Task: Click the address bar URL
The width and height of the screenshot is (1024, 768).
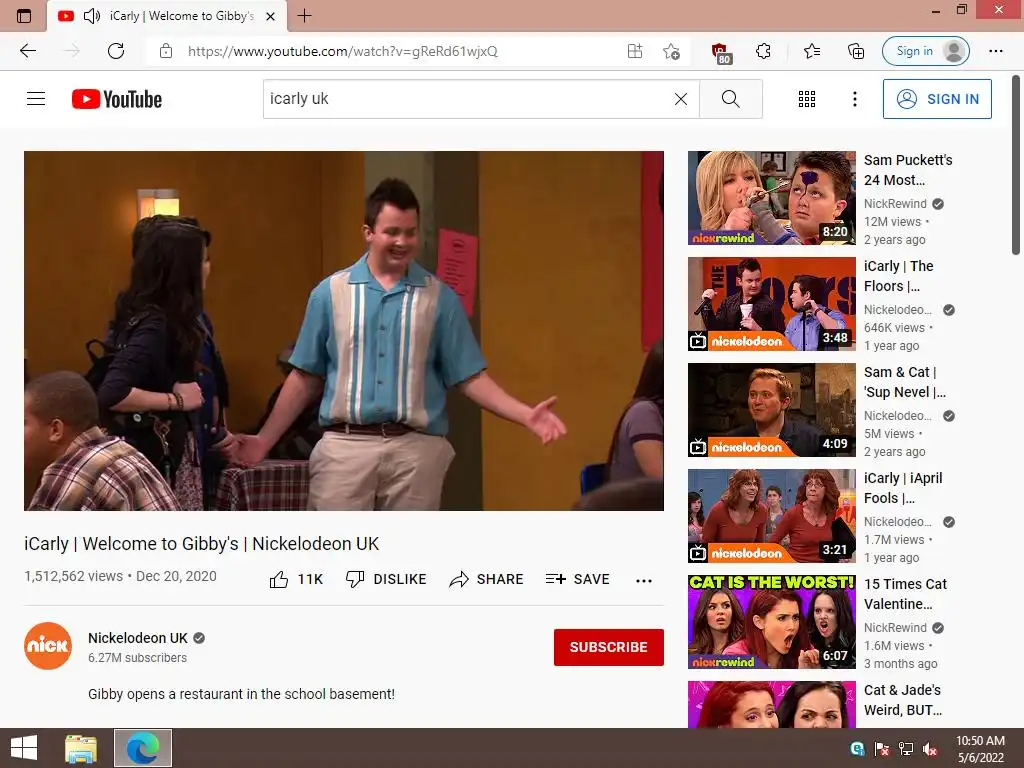Action: (343, 51)
